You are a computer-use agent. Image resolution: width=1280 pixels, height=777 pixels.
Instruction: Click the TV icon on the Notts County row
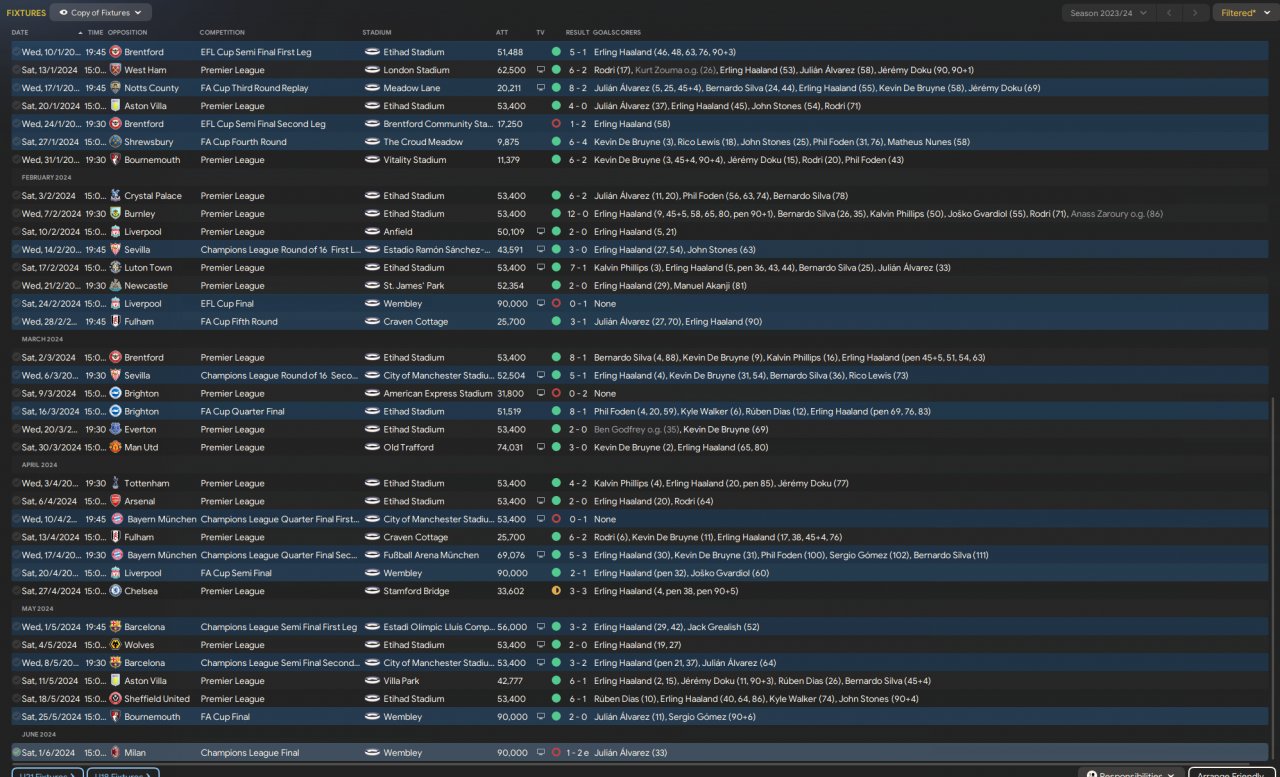tap(541, 88)
